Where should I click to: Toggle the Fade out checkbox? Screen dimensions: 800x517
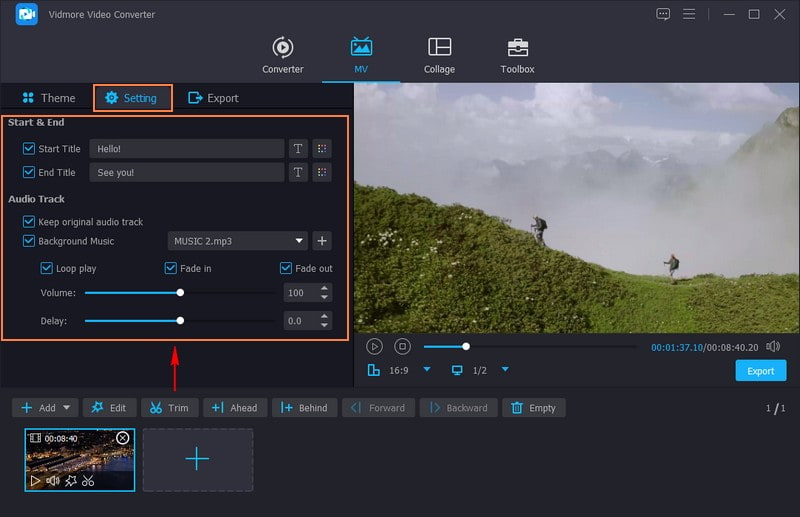[x=286, y=268]
